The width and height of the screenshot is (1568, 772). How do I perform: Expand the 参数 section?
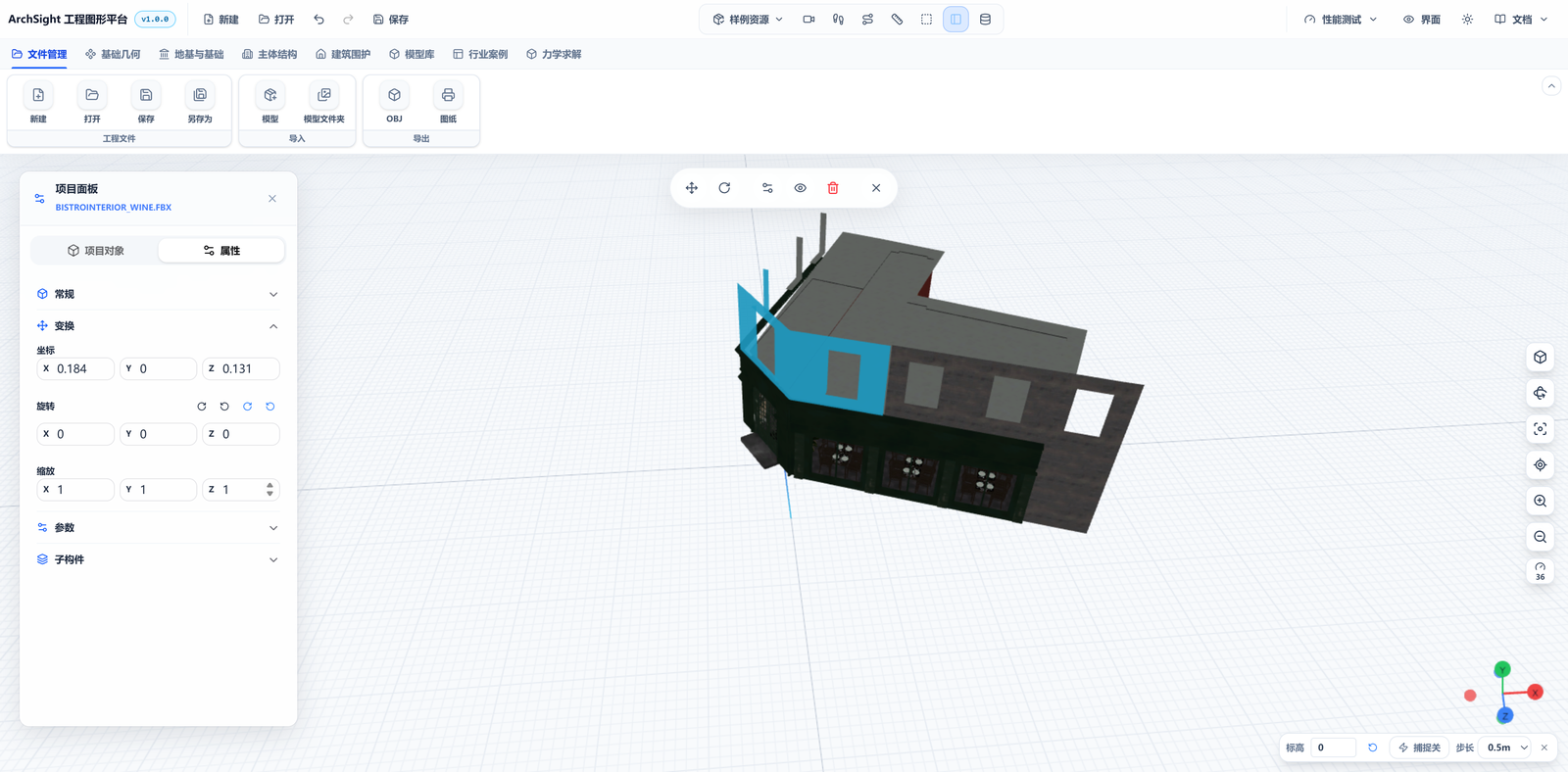(158, 528)
